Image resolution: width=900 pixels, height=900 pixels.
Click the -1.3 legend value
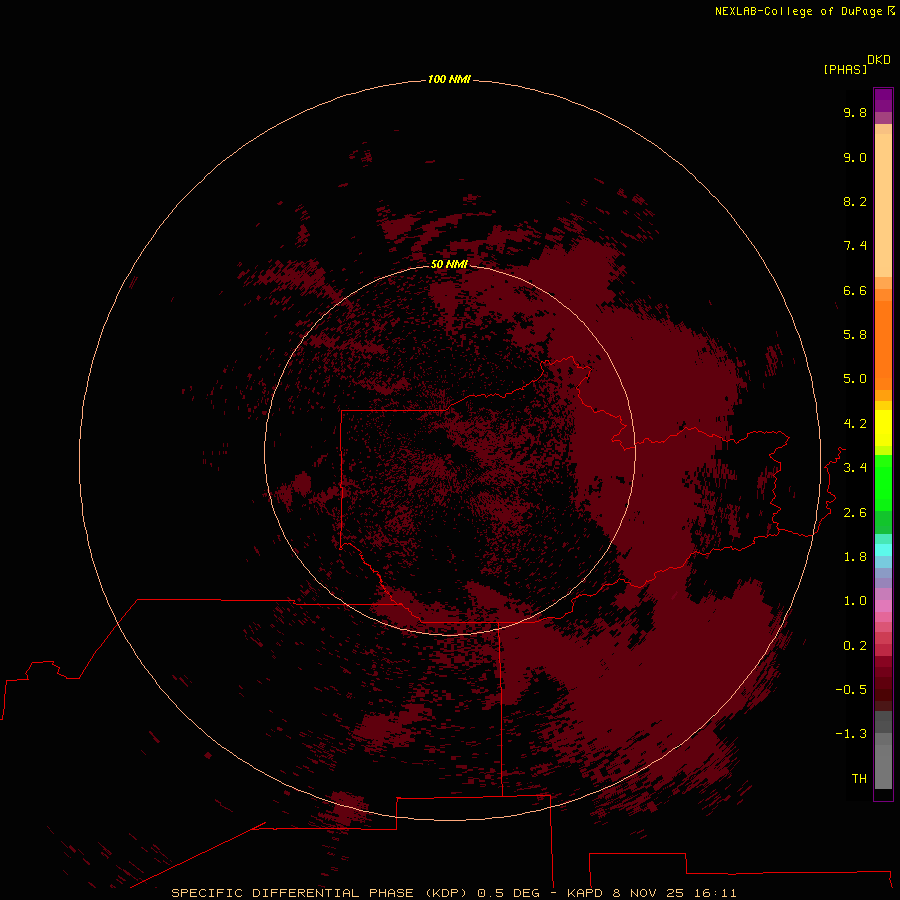pyautogui.click(x=851, y=734)
